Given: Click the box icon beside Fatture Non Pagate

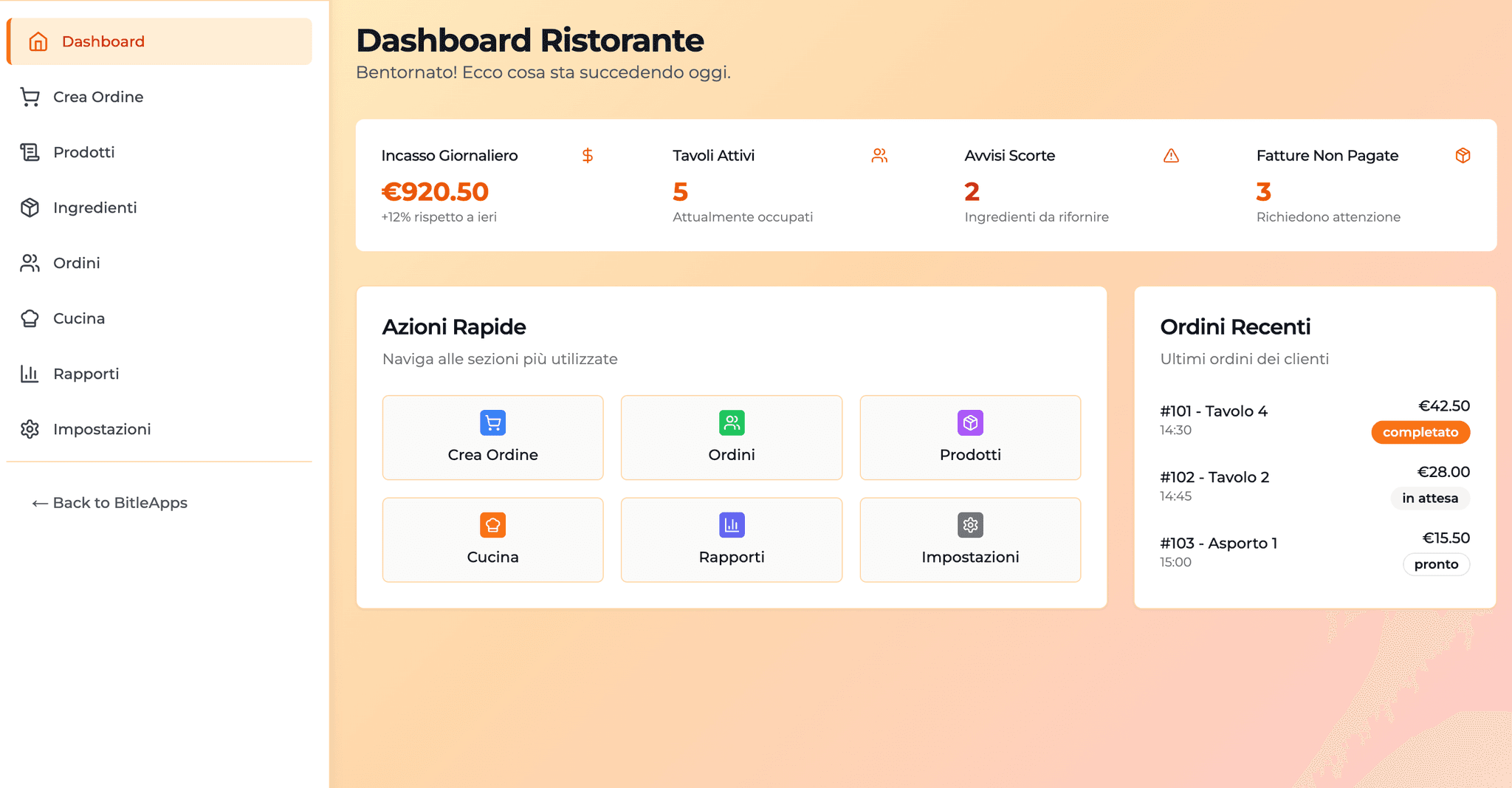Looking at the screenshot, I should (1463, 156).
